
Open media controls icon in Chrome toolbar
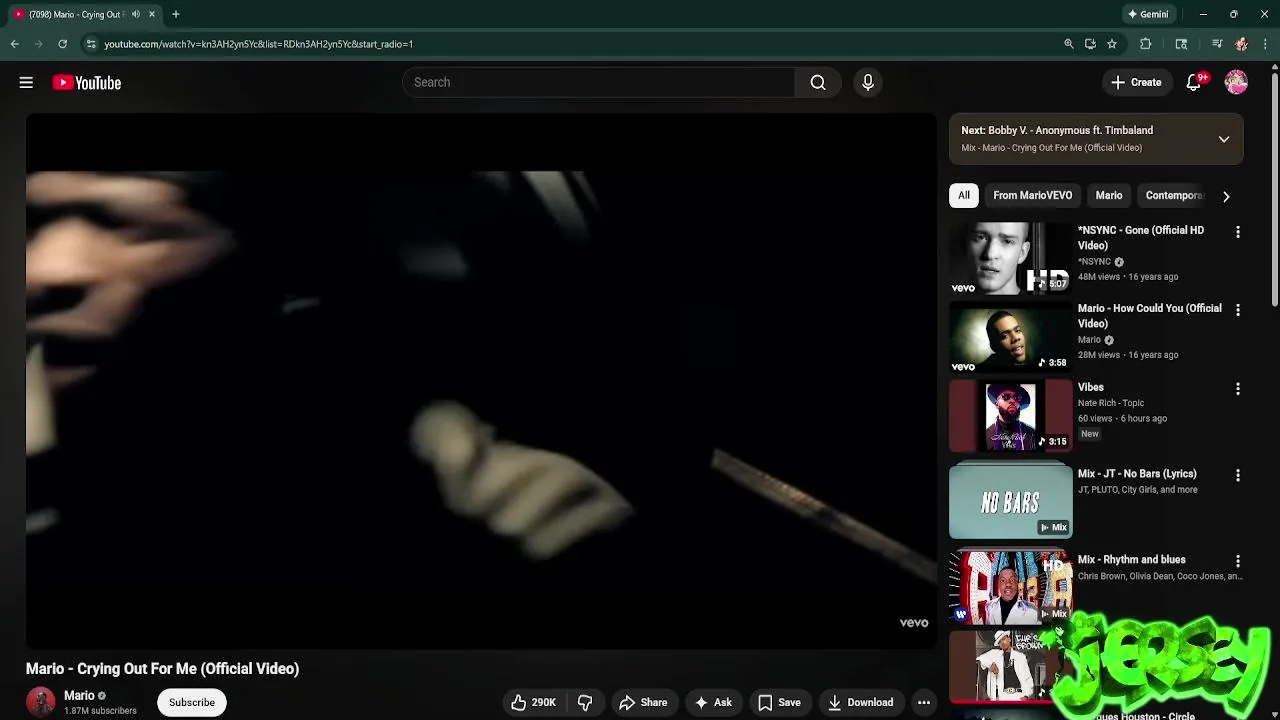[1216, 44]
